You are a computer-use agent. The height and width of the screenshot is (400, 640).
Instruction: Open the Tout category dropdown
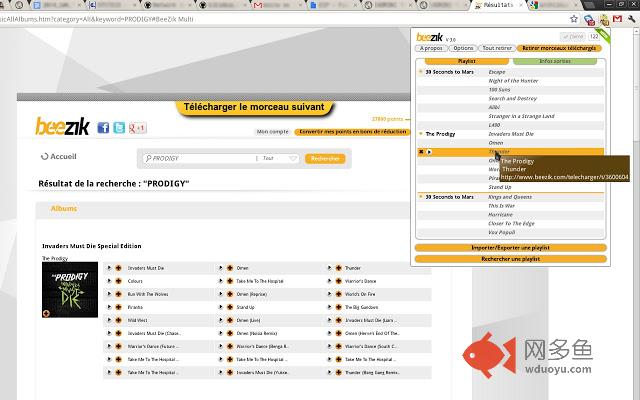tap(280, 158)
